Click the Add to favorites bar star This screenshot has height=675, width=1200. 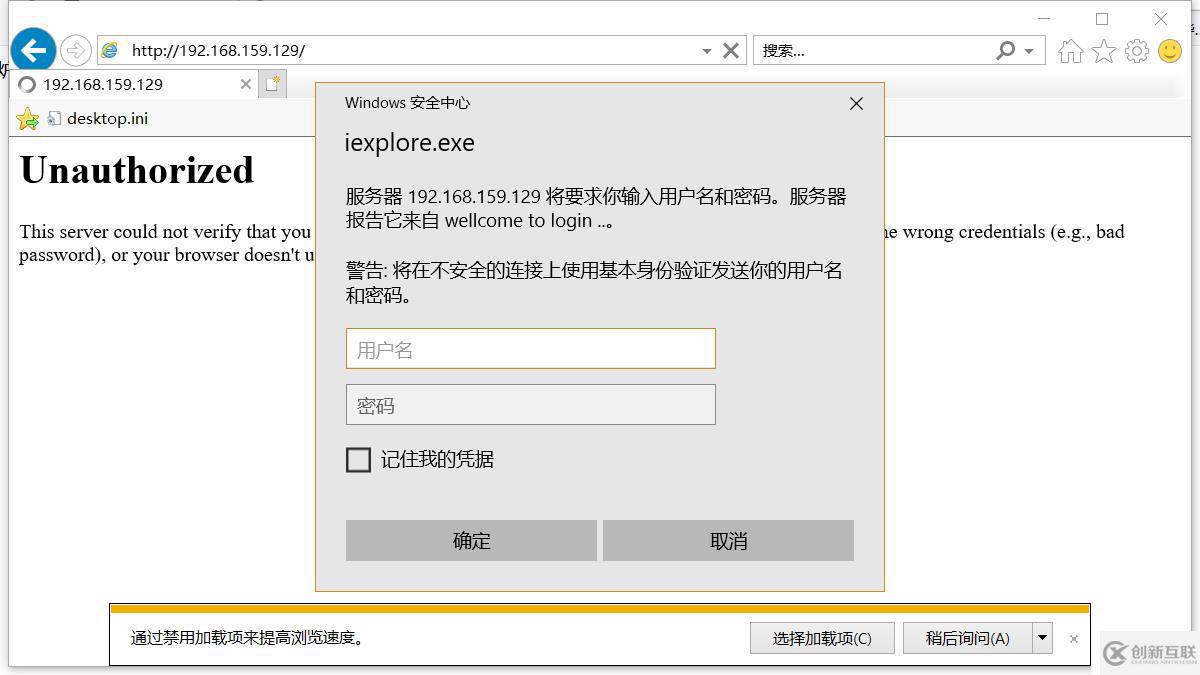pyautogui.click(x=27, y=119)
